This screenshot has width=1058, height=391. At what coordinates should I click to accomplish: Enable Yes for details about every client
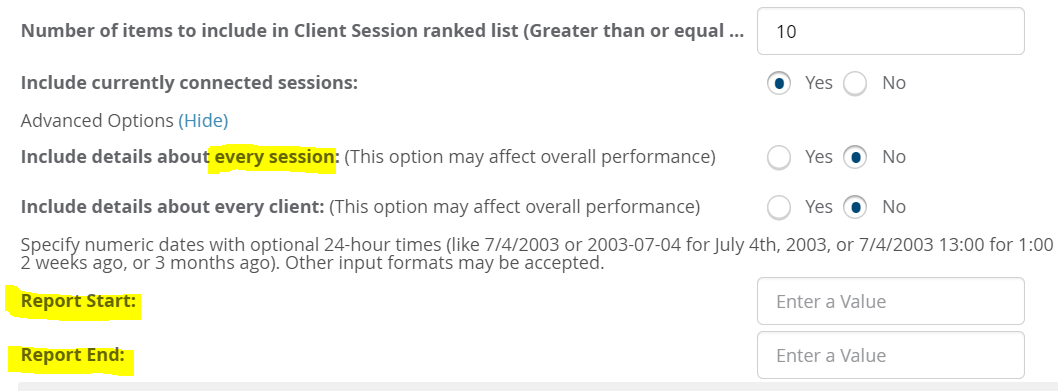coord(779,207)
